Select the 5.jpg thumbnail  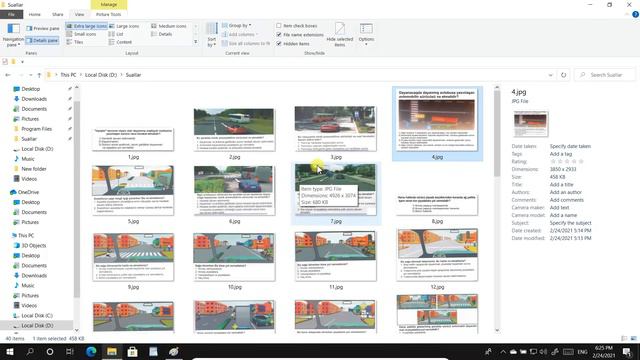133,191
